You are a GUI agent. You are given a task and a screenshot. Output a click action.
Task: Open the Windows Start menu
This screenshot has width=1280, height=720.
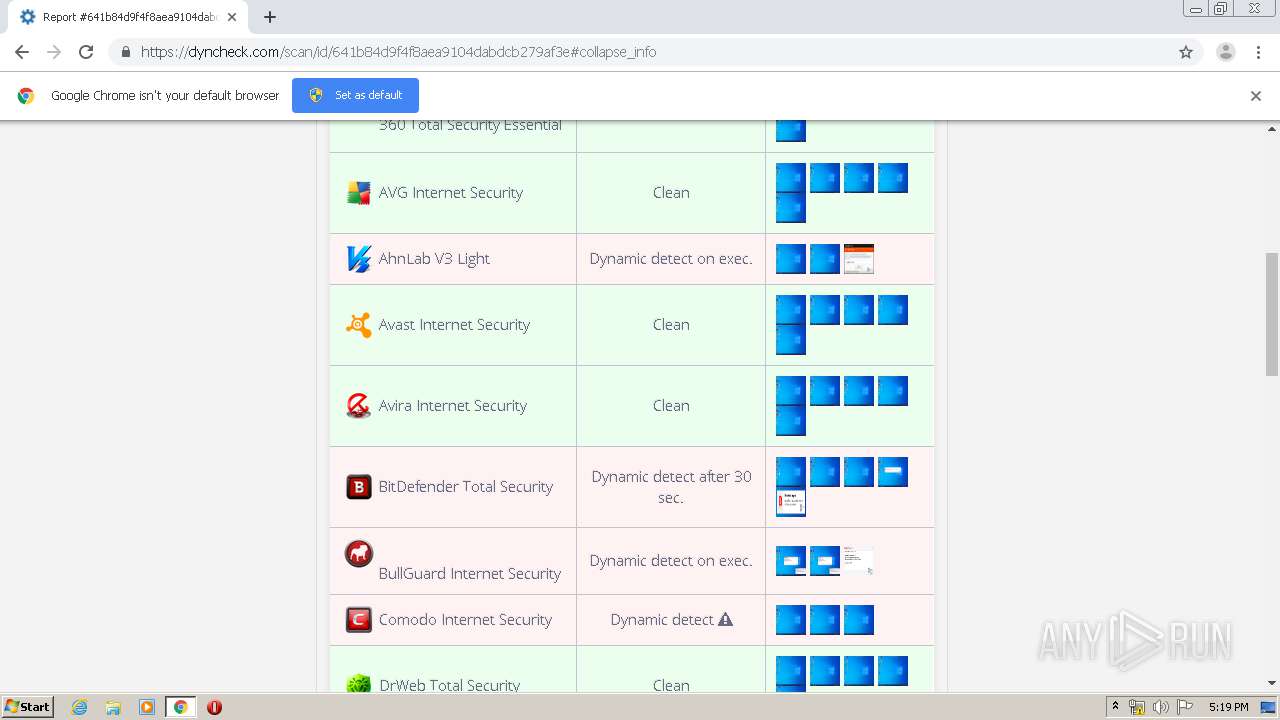coord(27,707)
